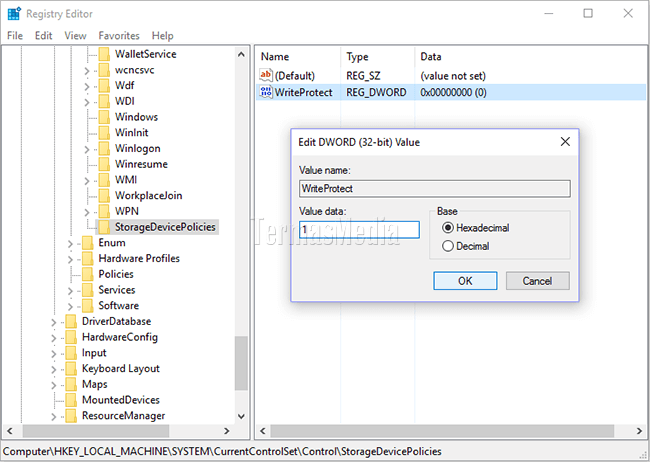Viewport: 650px width, 462px height.
Task: Click the WalletService folder icon
Action: pyautogui.click(x=104, y=54)
